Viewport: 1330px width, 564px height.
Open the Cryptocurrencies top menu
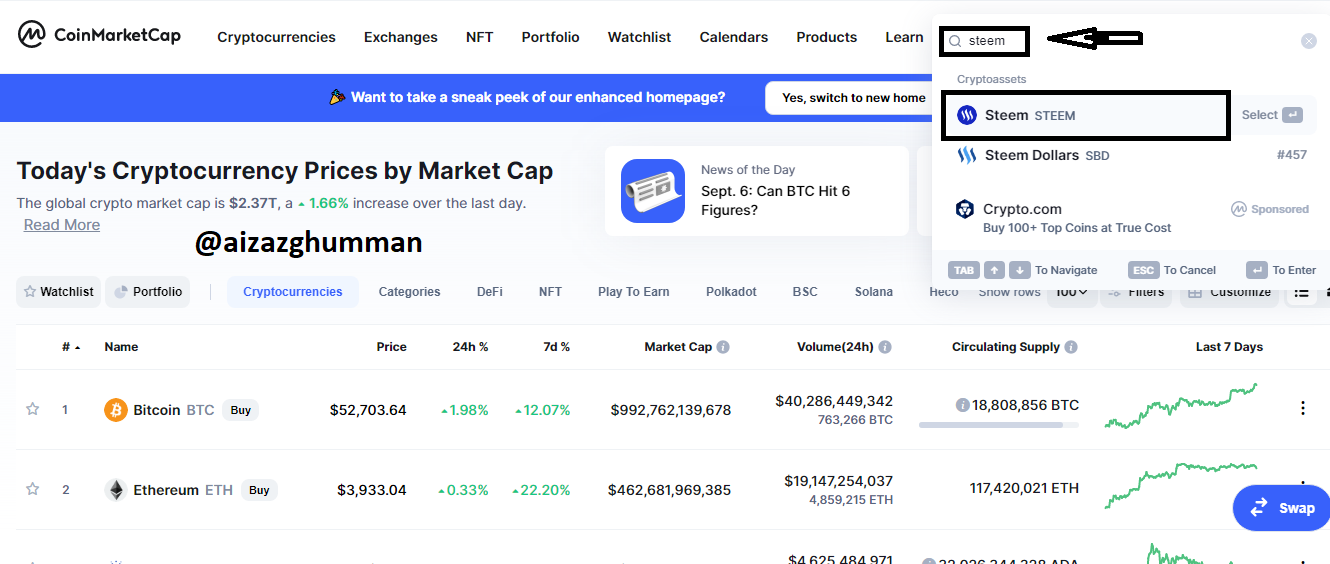(x=276, y=37)
